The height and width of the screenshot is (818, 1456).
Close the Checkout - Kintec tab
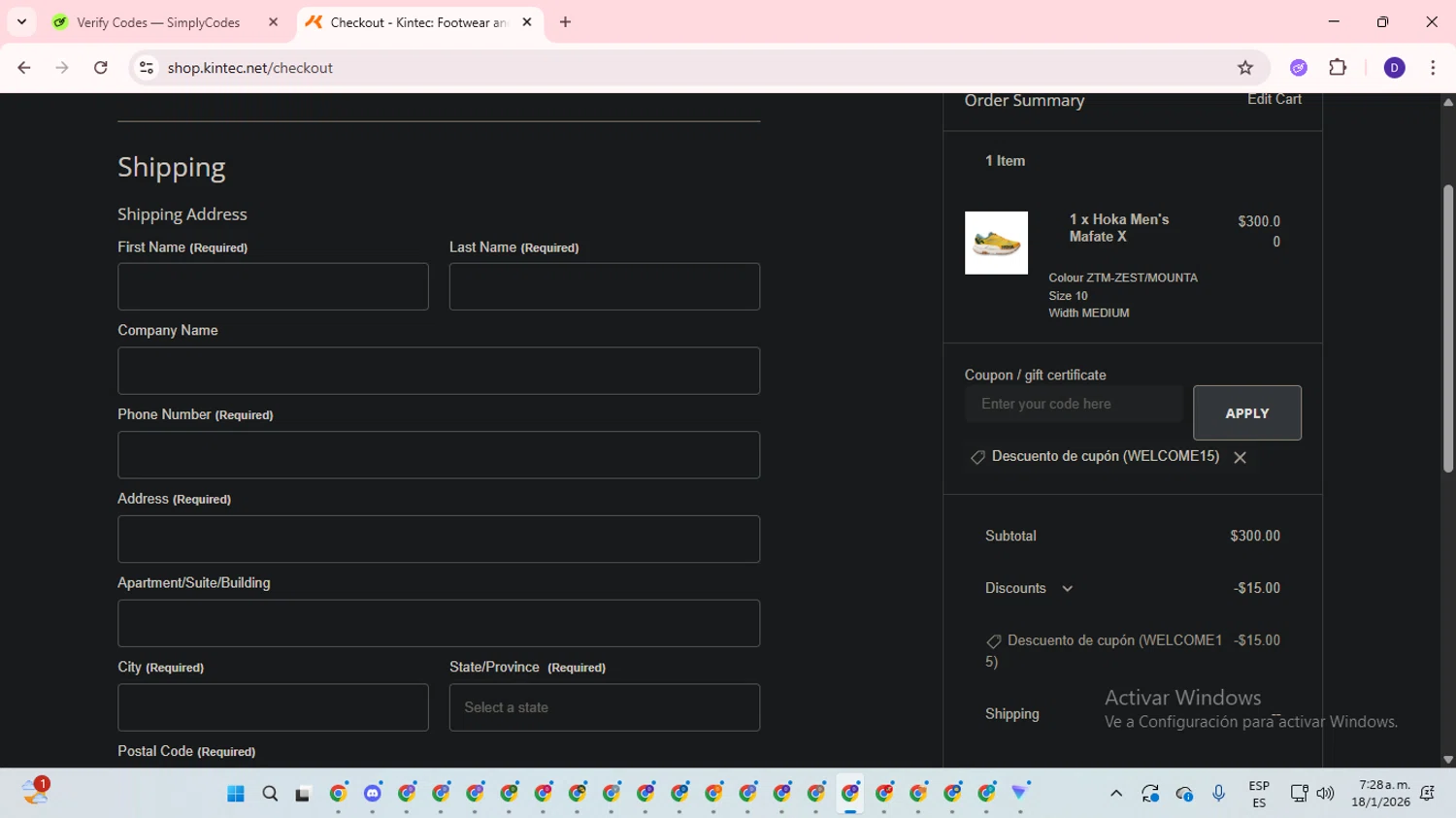(527, 22)
